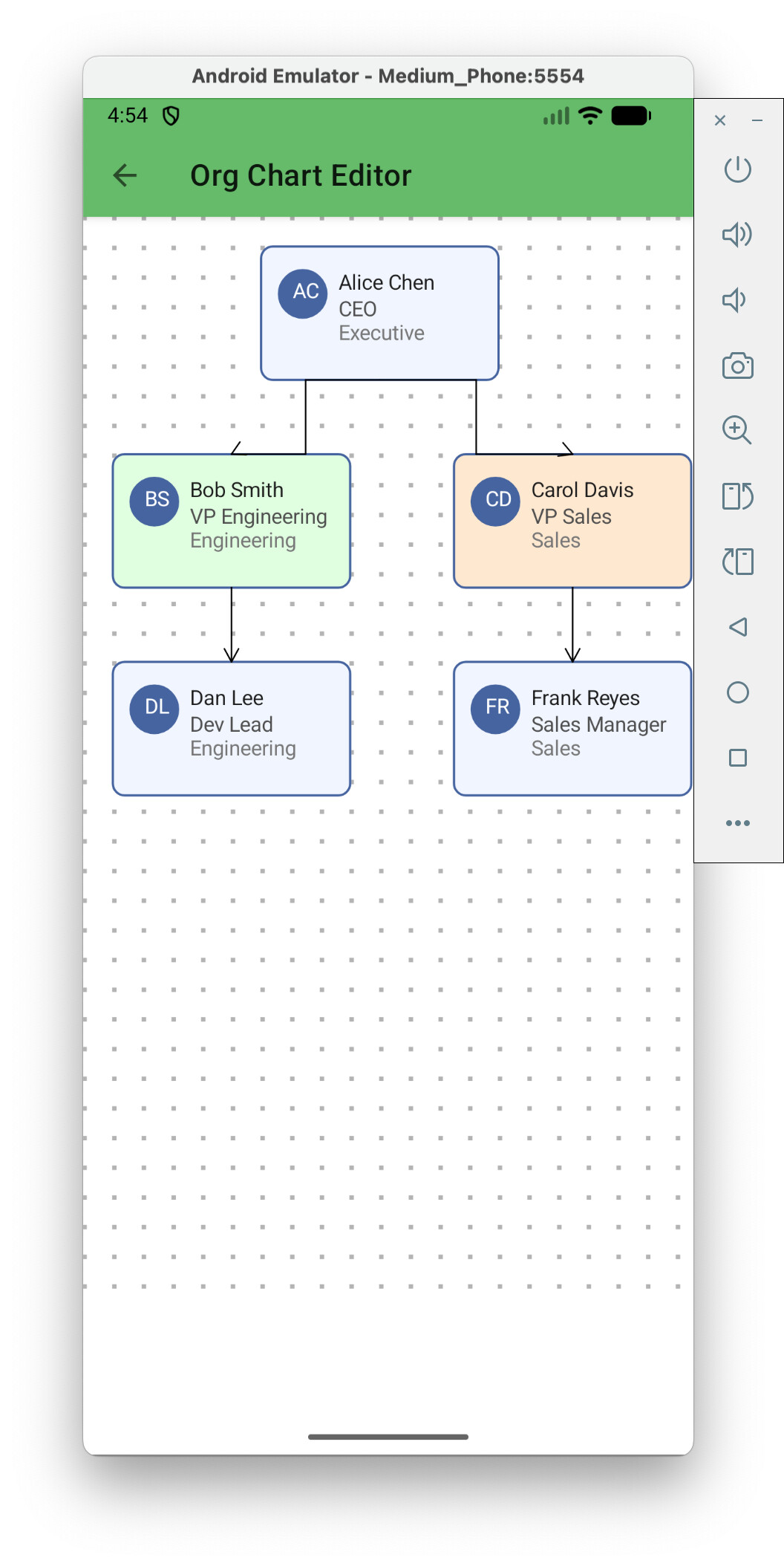
Task: Rotate device right using rotate icon
Action: click(737, 496)
